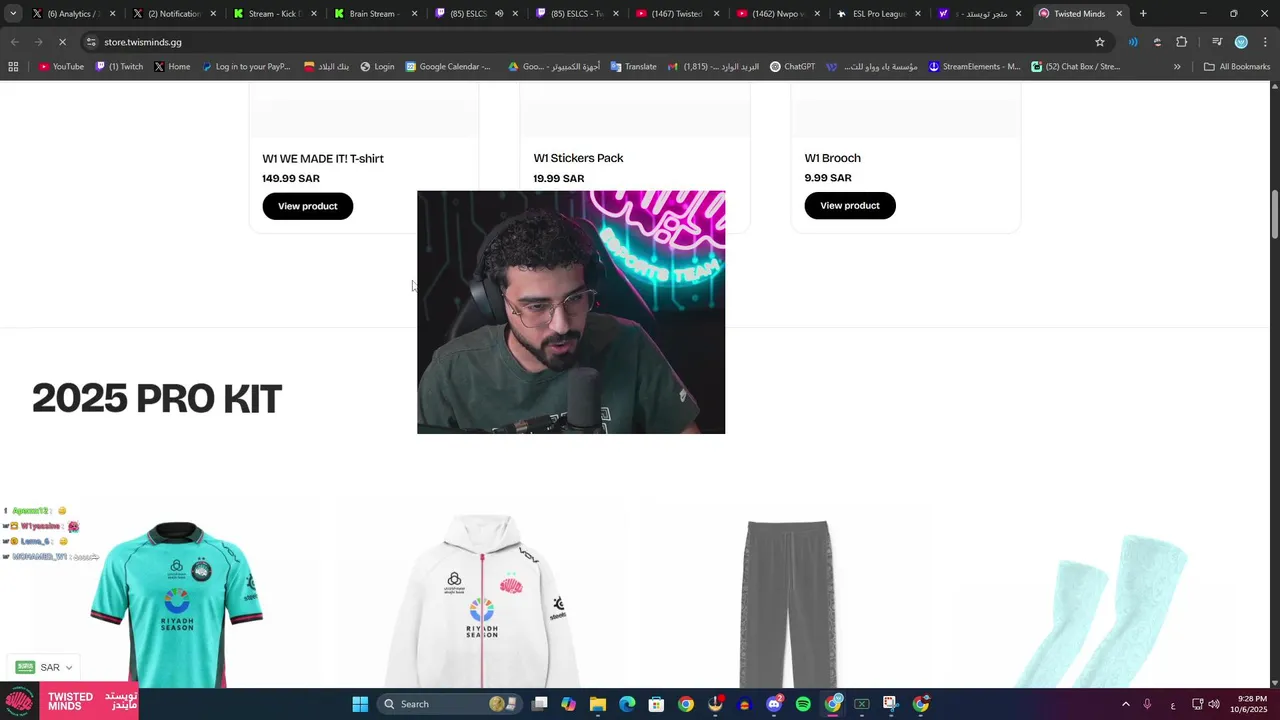The height and width of the screenshot is (720, 1280).
Task: Click the page vertical scrollbar thumb
Action: coord(1275,213)
